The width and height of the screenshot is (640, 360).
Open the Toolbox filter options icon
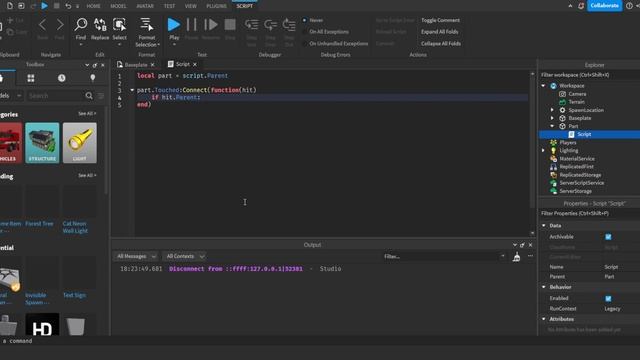point(101,96)
